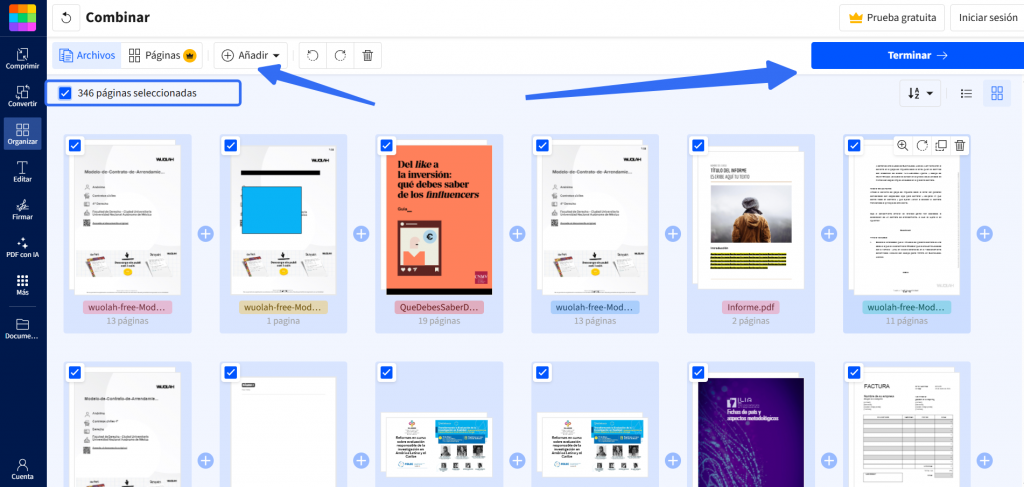Click the Informe.pdf file name label

pos(750,307)
